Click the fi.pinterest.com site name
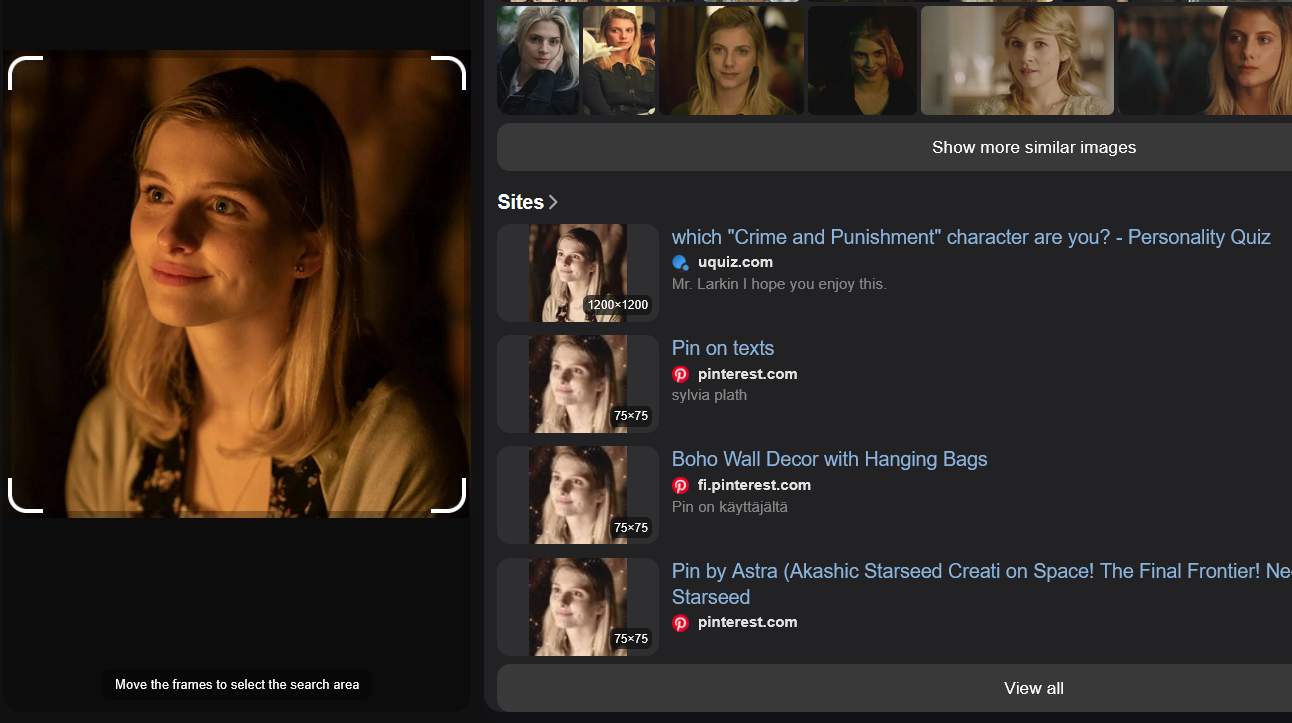Image resolution: width=1292 pixels, height=723 pixels. tap(754, 485)
